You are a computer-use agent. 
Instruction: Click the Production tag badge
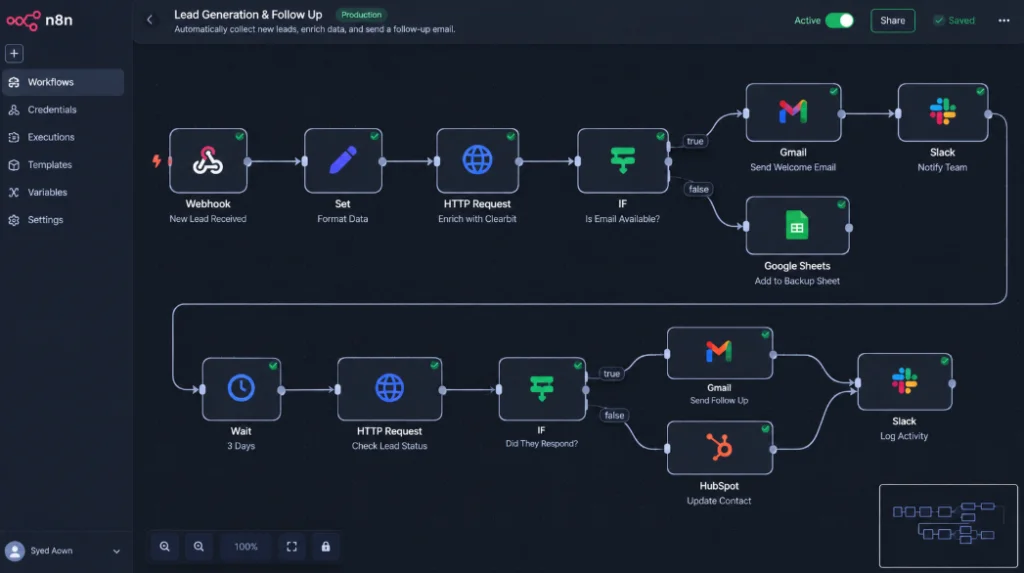coord(361,14)
